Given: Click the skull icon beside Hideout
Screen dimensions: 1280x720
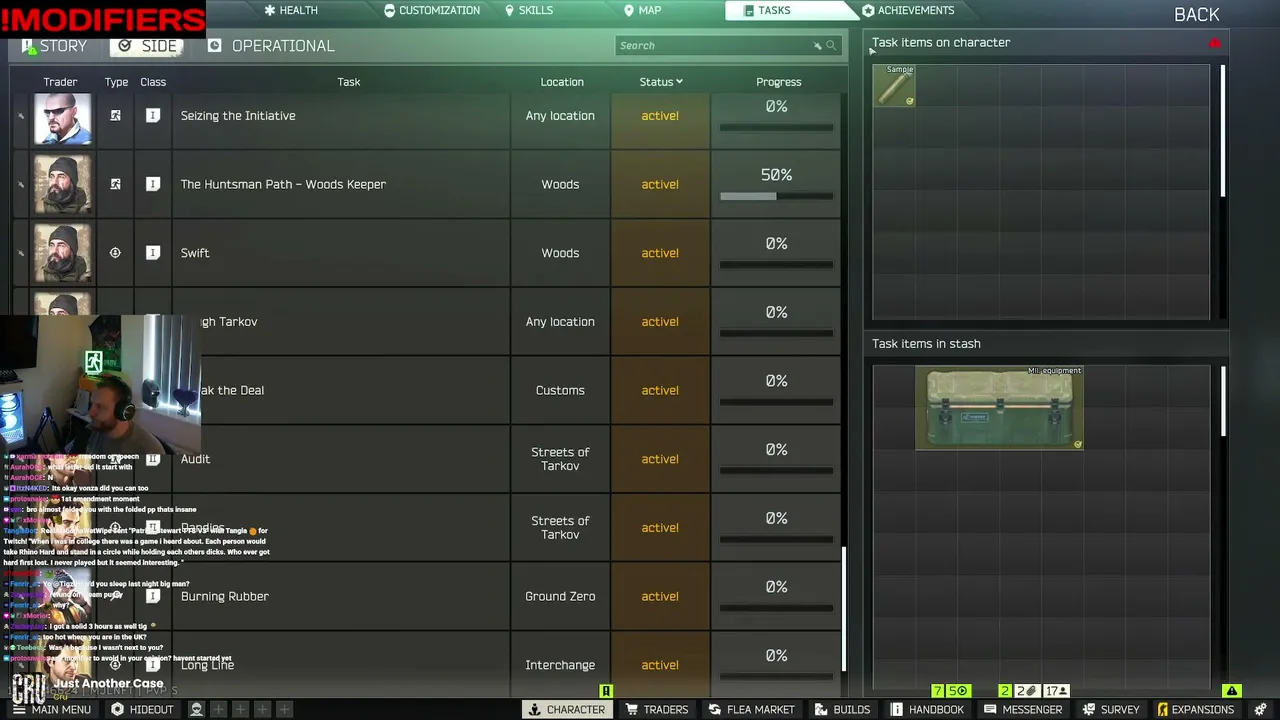Looking at the screenshot, I should pos(197,709).
